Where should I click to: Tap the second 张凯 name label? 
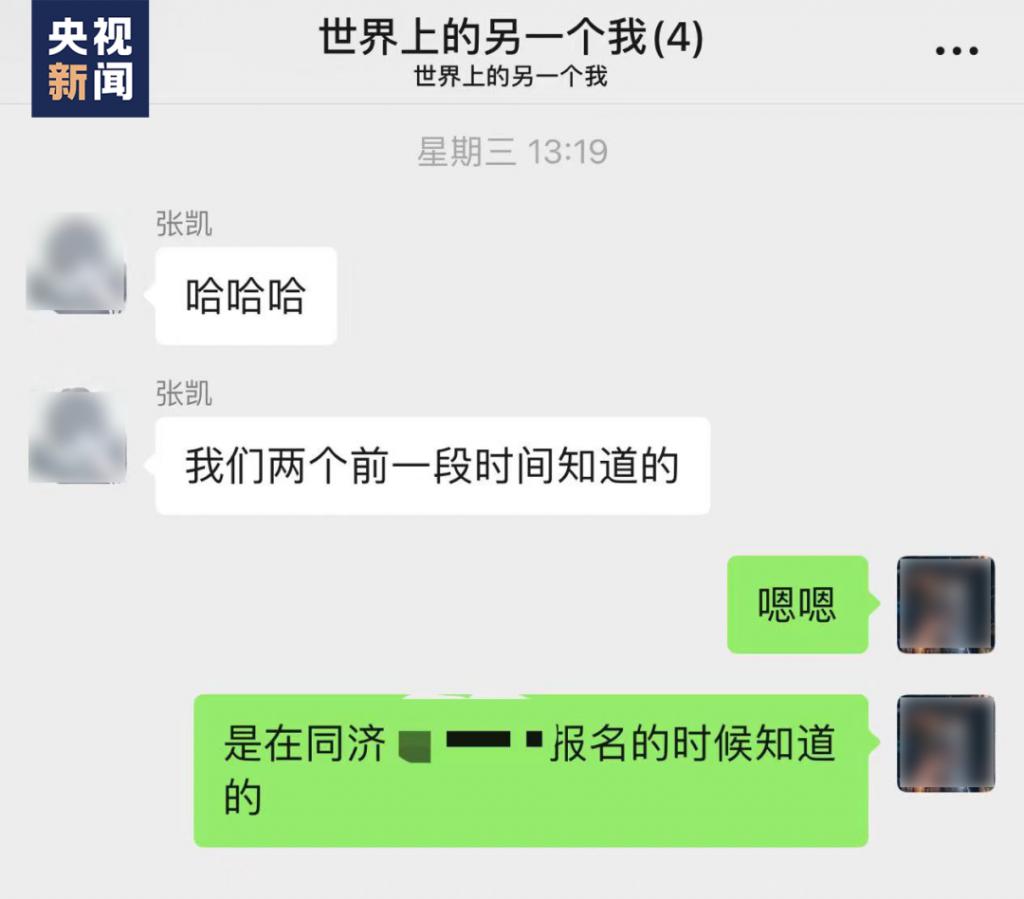tap(184, 394)
